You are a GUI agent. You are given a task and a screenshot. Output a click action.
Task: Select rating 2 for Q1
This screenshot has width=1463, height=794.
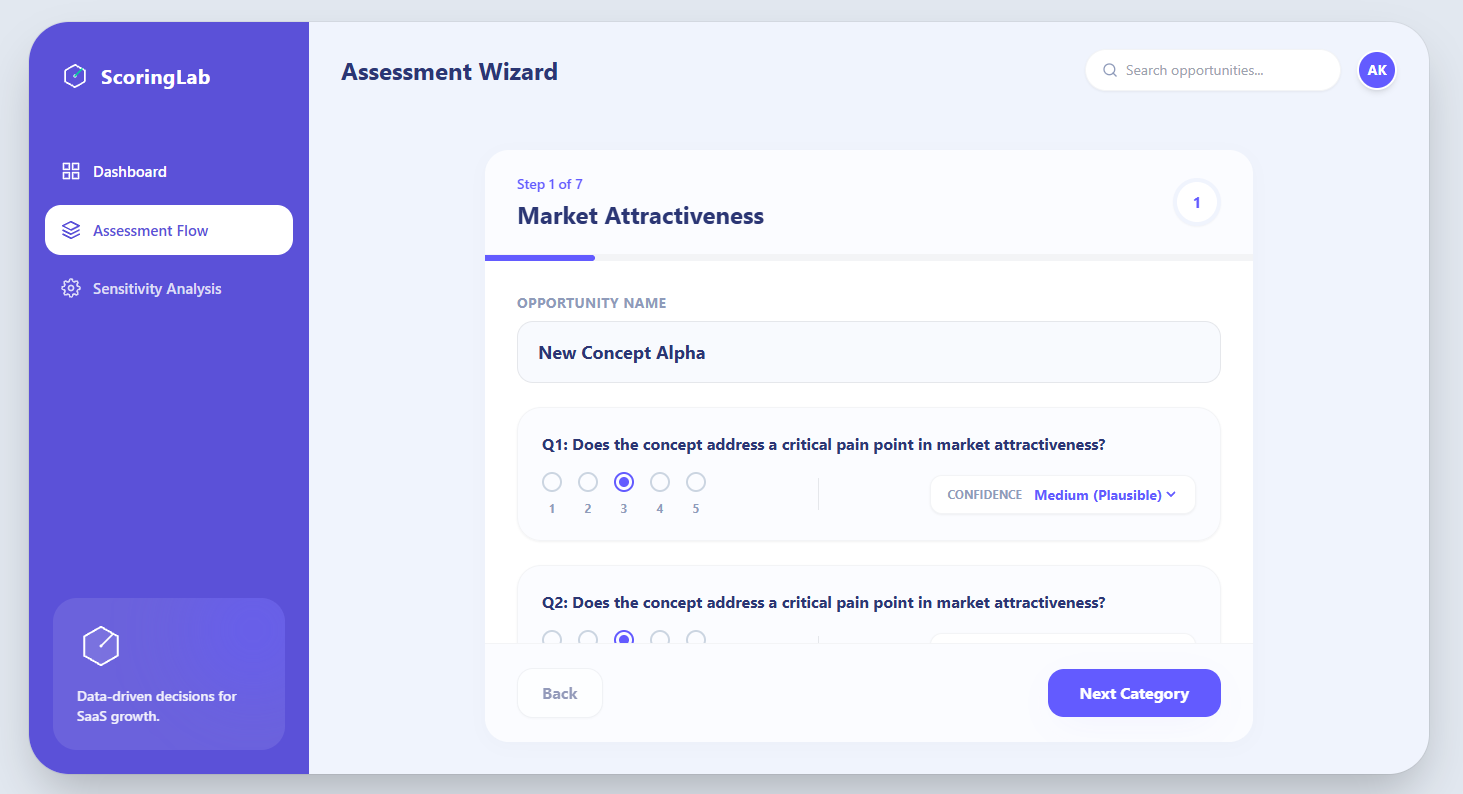(x=588, y=482)
